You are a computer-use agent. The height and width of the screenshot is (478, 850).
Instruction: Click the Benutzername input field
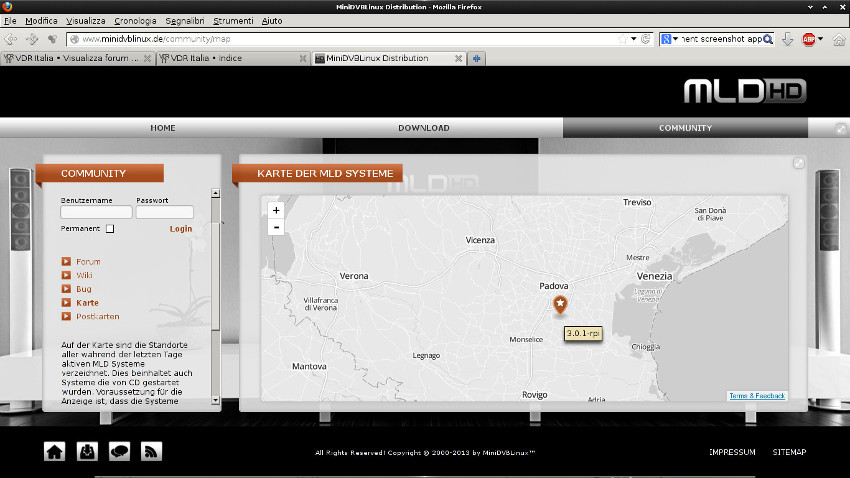[96, 212]
